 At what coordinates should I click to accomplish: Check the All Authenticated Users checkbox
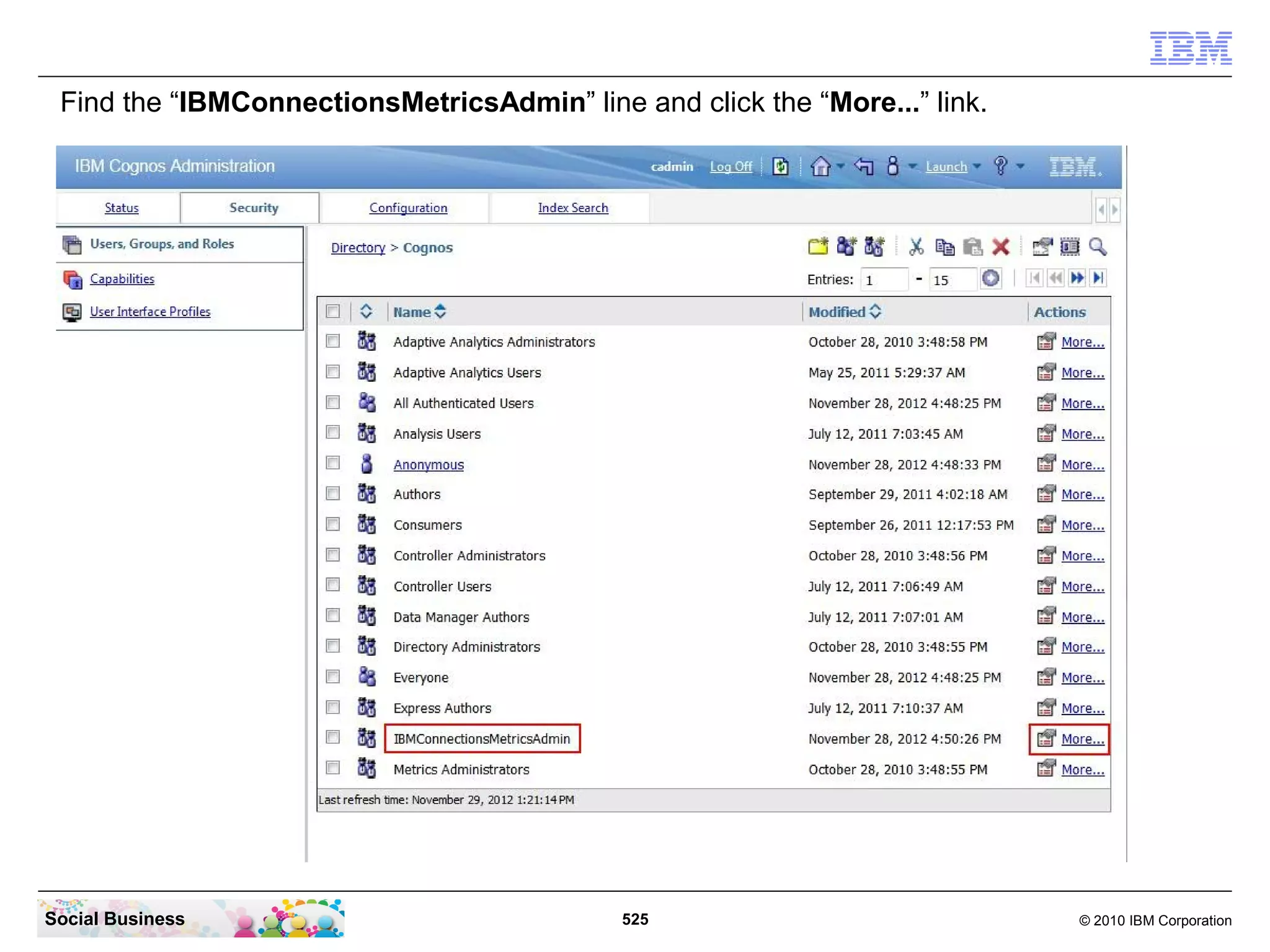pos(333,402)
